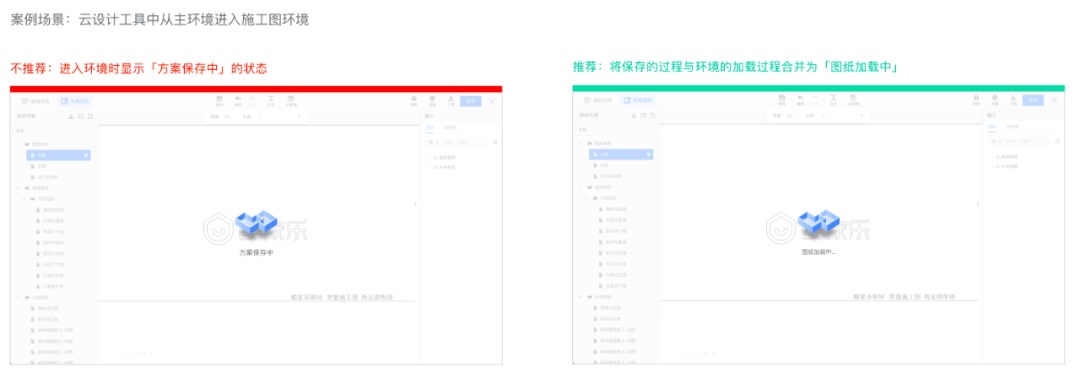
Task: Click drawing-list export icon in recommended example
Action: coord(634,116)
